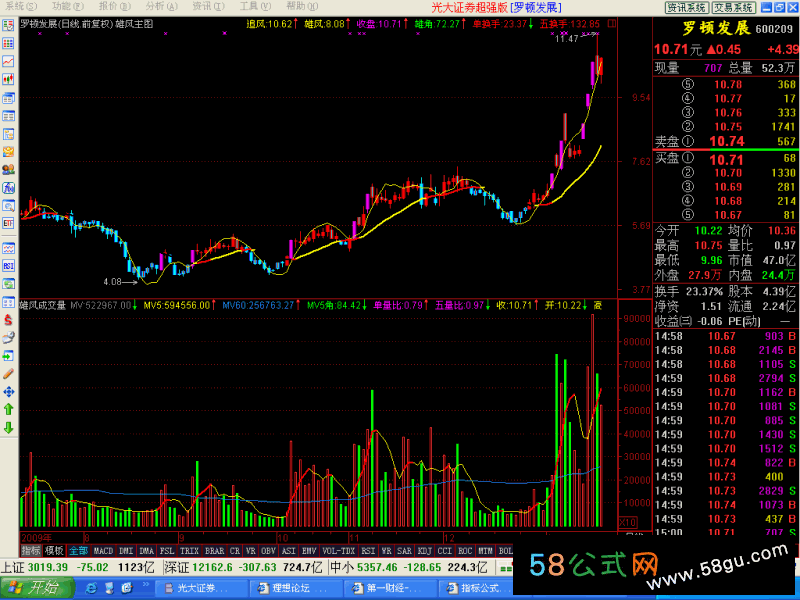Click the 上证 index value 3019.39
The image size is (800, 600).
(x=48, y=567)
